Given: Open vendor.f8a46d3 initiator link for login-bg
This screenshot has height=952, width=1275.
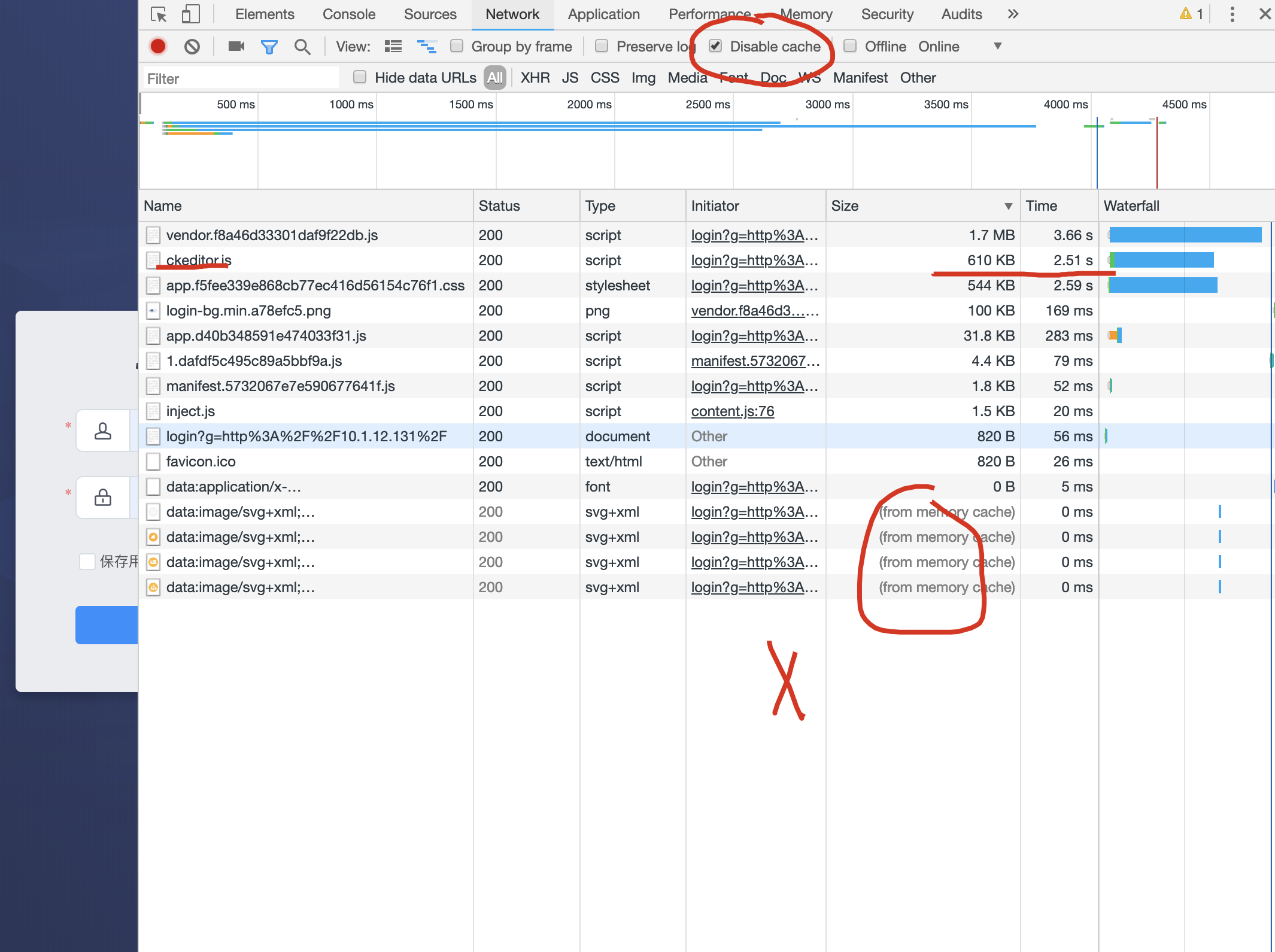Looking at the screenshot, I should coord(755,311).
